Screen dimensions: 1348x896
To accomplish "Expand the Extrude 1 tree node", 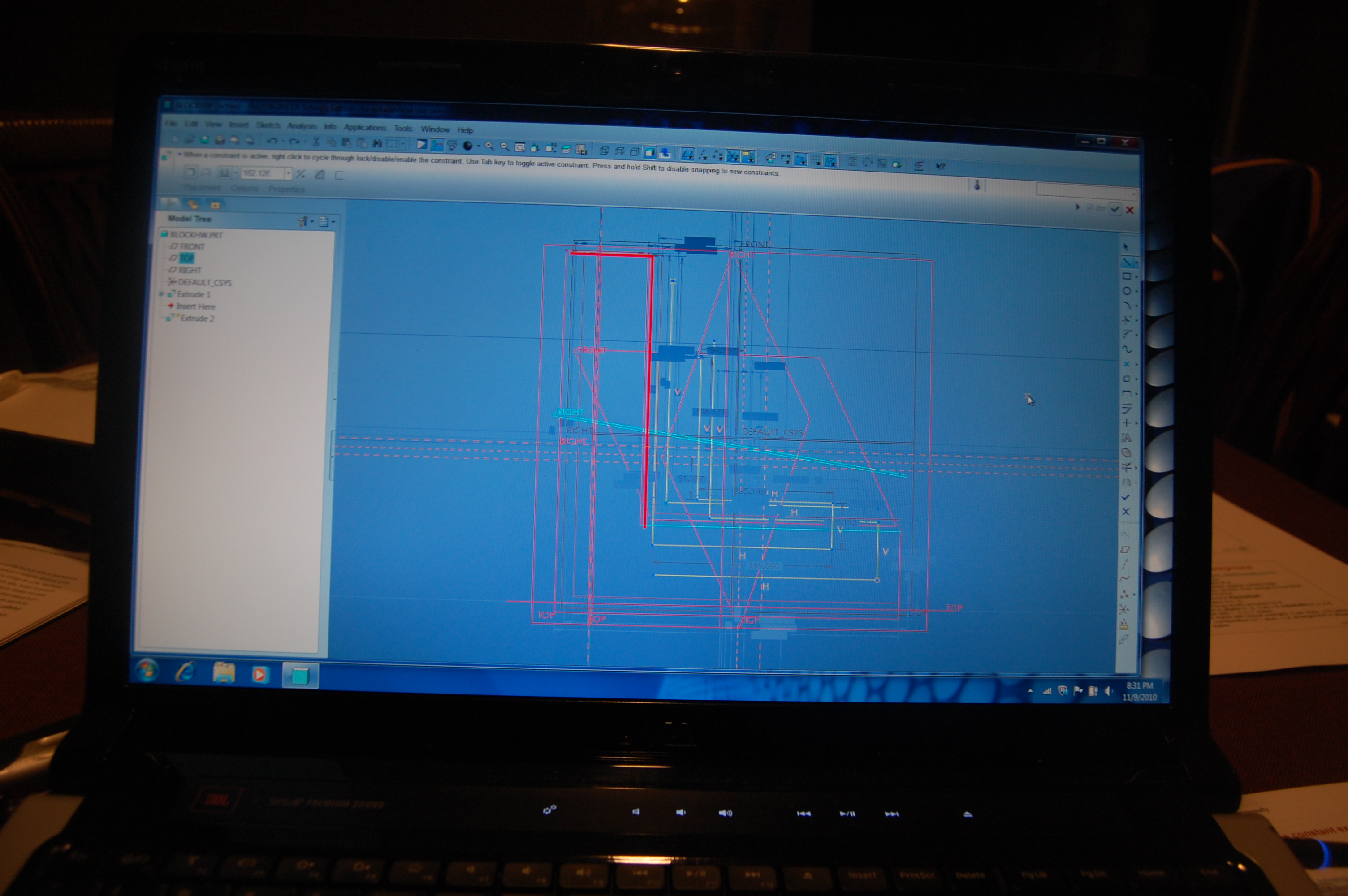I will pos(162,294).
